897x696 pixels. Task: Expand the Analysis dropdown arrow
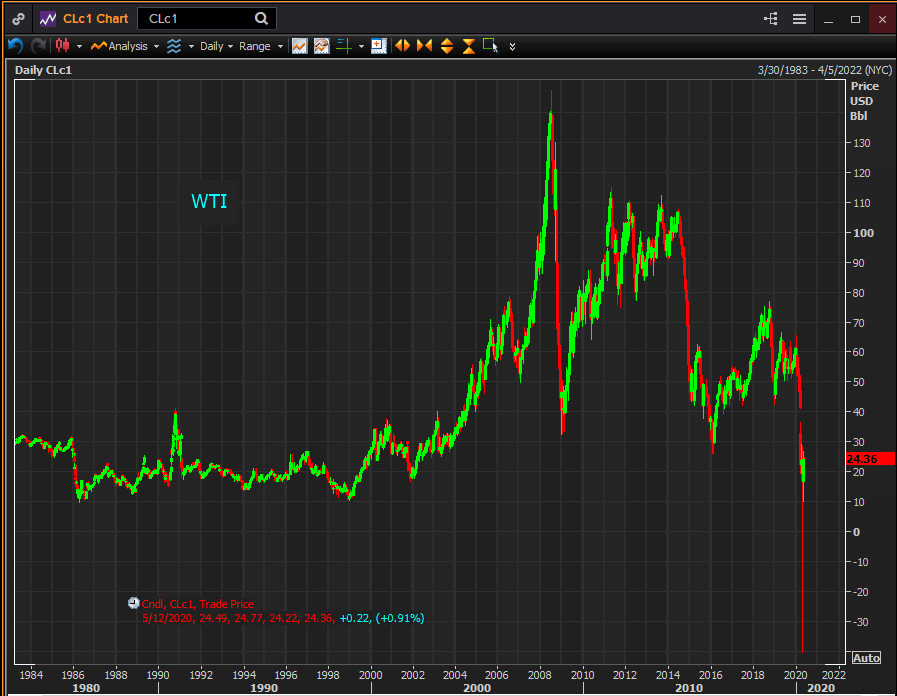pyautogui.click(x=156, y=46)
